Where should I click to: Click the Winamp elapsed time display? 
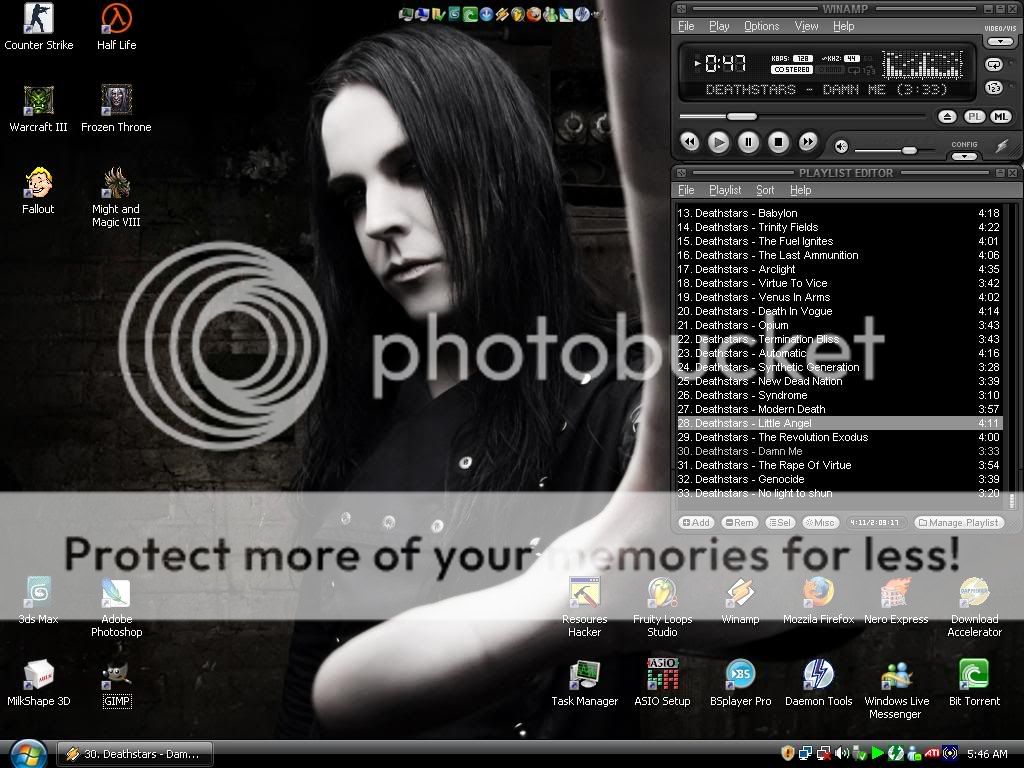pos(726,63)
